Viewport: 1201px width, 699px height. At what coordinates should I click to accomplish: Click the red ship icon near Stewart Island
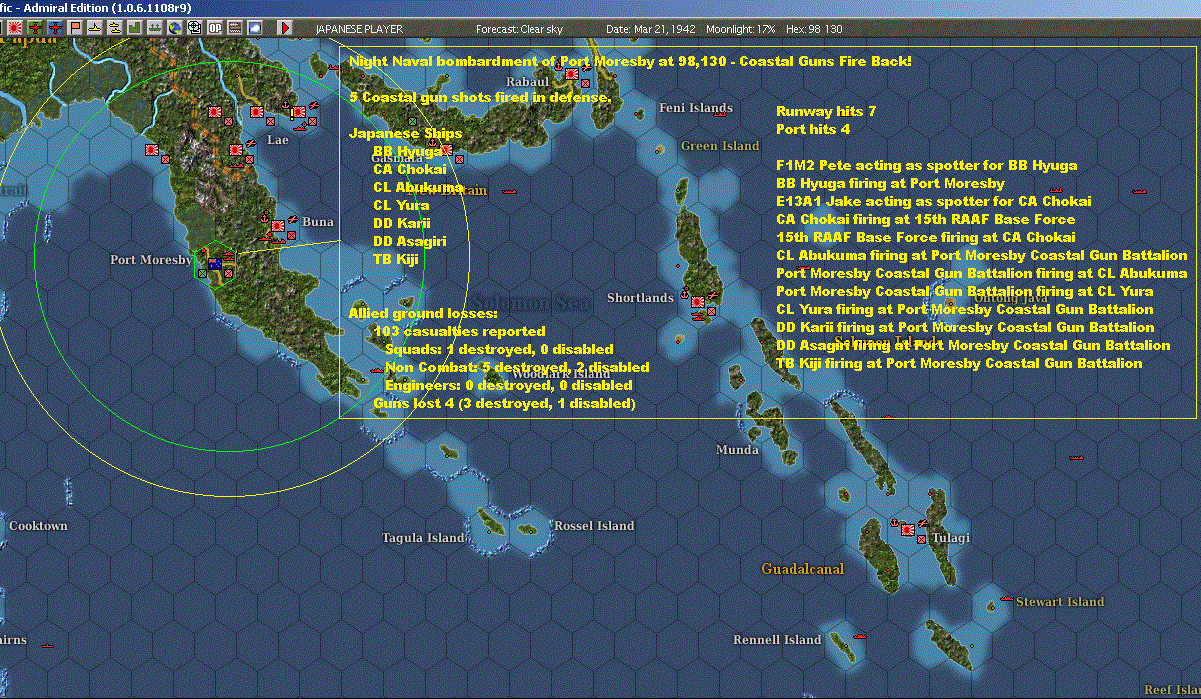[1006, 600]
